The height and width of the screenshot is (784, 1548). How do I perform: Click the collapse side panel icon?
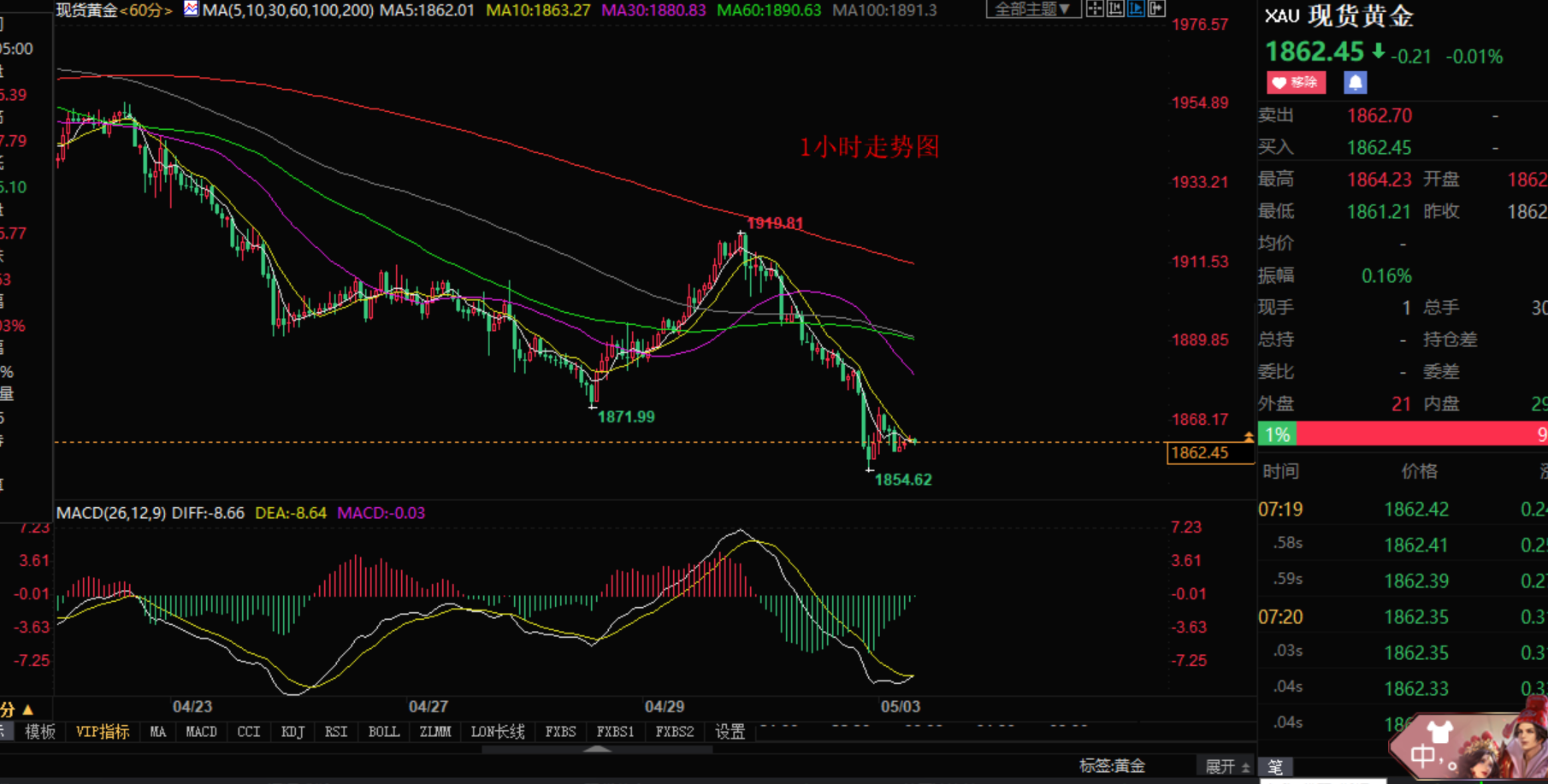point(1156,9)
